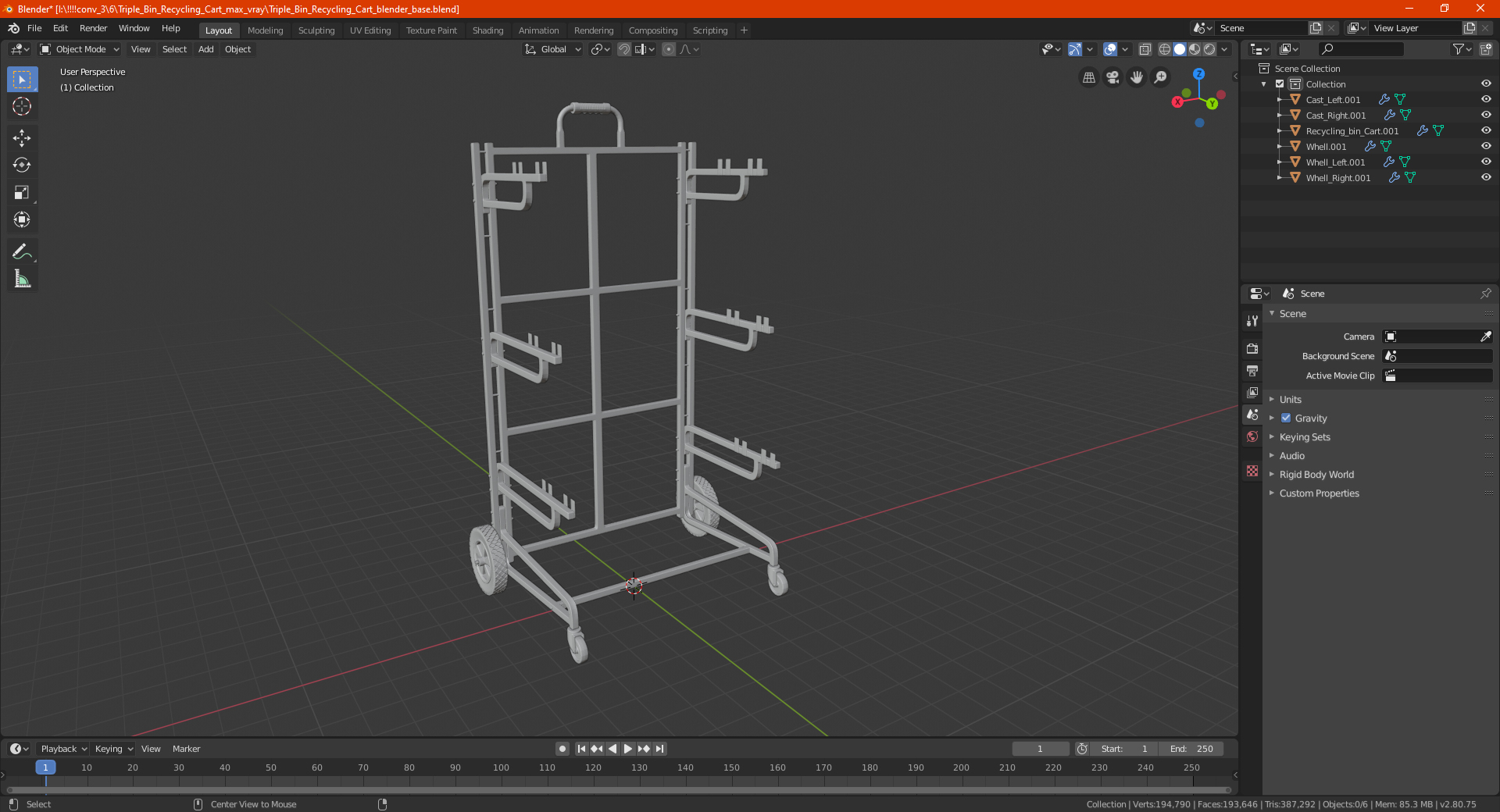This screenshot has width=1500, height=812.
Task: Create new collection in outliner
Action: pos(1485,49)
